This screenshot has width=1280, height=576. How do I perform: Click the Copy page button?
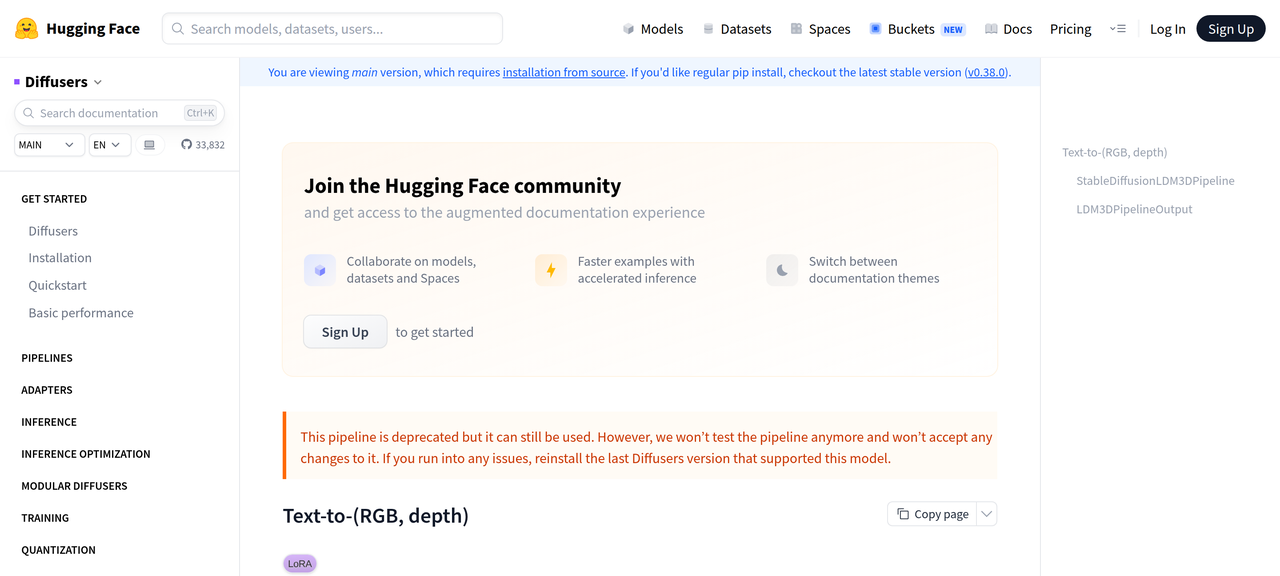(932, 514)
